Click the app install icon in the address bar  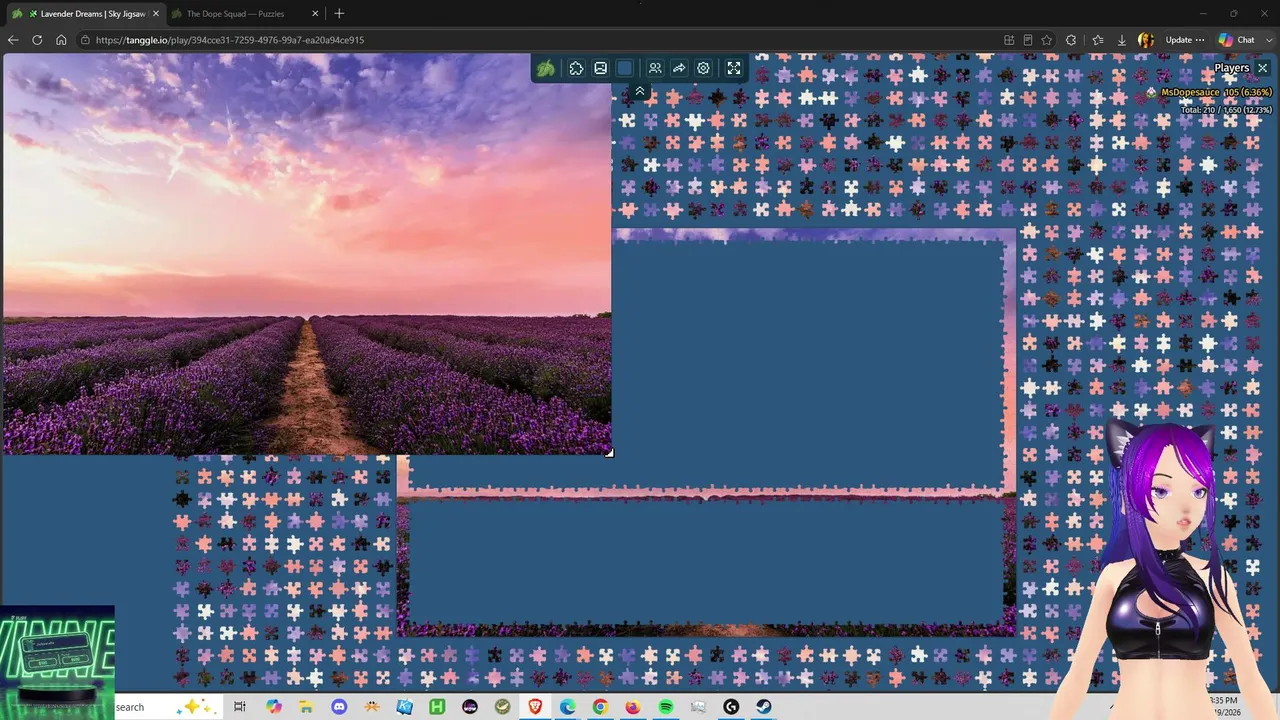(x=1009, y=40)
